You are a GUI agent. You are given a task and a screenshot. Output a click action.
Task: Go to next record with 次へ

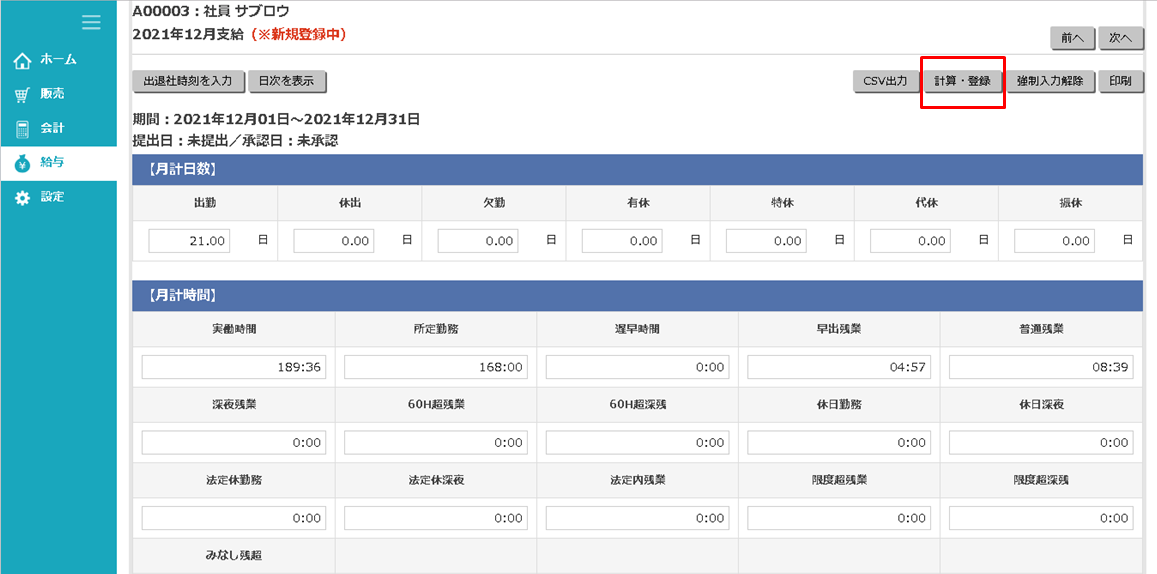1120,38
